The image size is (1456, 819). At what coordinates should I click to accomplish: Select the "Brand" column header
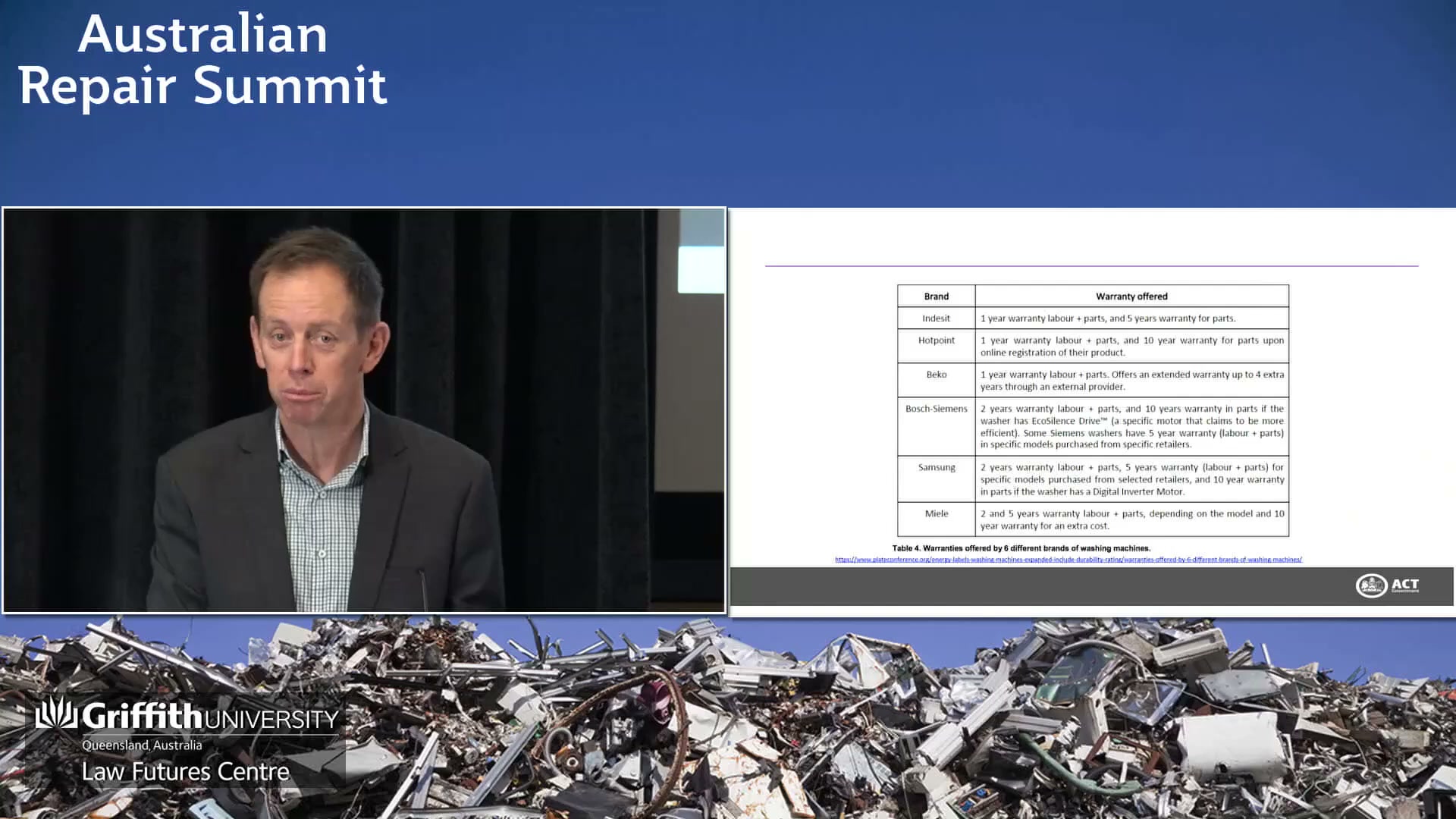tap(936, 297)
